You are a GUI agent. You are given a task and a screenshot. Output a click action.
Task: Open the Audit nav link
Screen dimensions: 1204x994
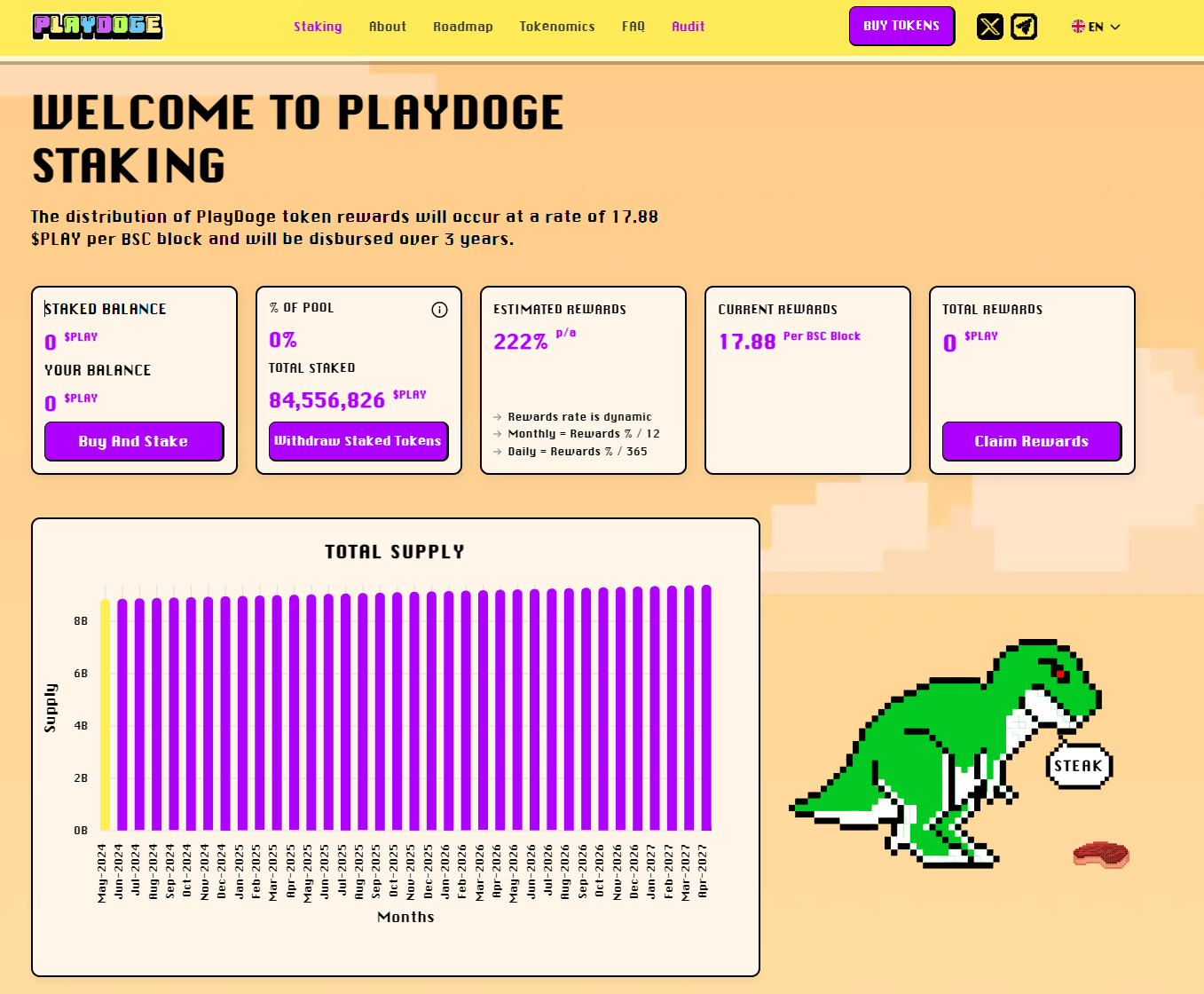pos(689,27)
